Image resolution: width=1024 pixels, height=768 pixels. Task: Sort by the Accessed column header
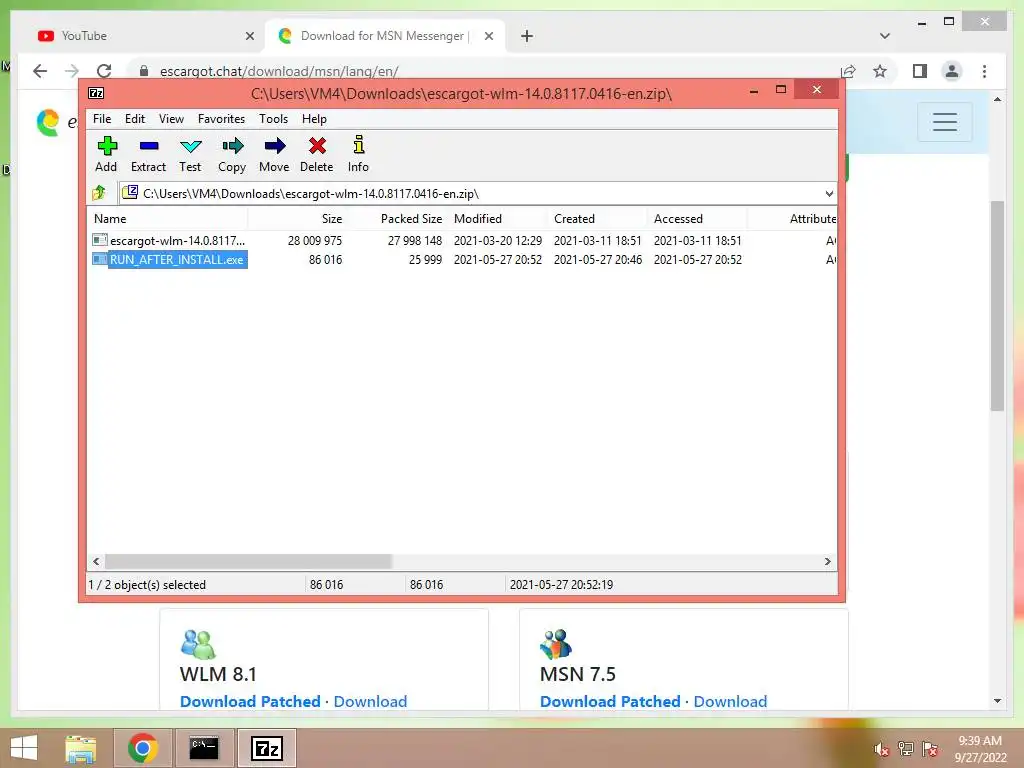click(x=697, y=219)
